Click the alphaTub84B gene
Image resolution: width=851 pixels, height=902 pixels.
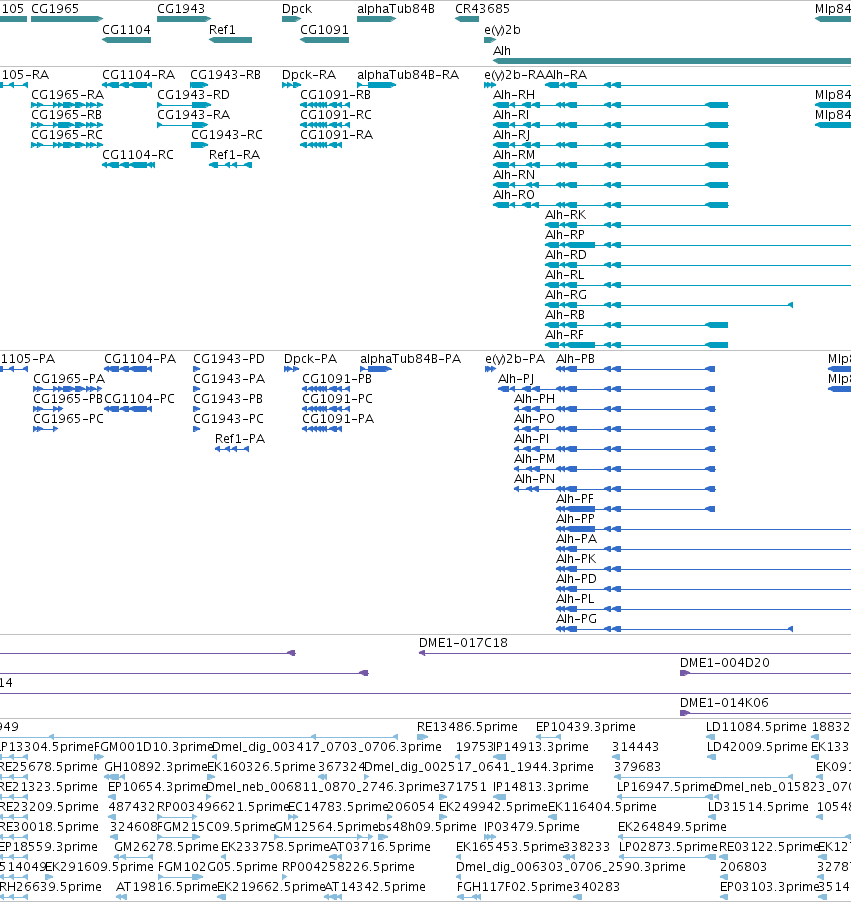(376, 19)
